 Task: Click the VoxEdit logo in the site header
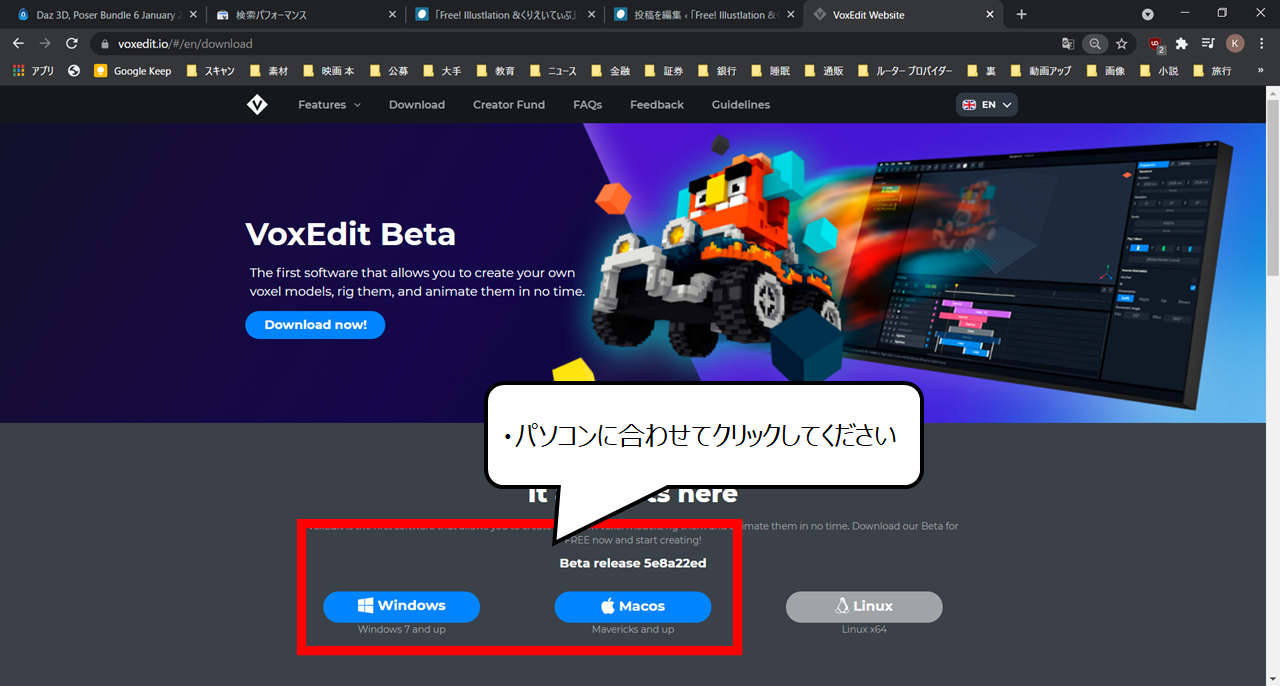click(257, 105)
